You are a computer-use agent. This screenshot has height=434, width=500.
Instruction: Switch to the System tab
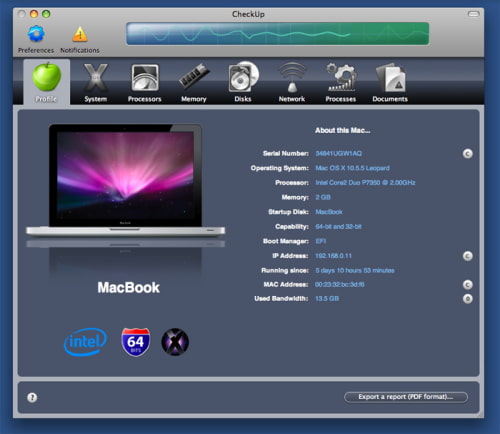pos(96,83)
